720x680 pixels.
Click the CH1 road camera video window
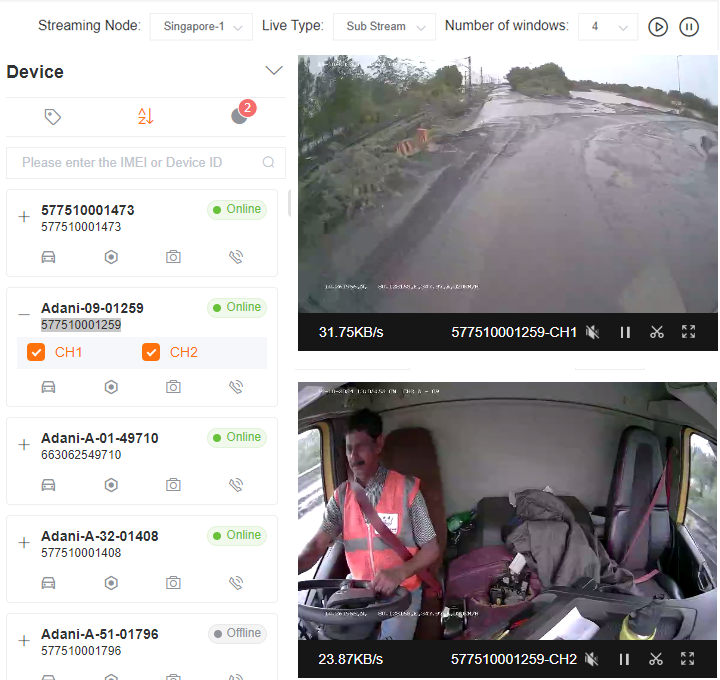point(507,184)
